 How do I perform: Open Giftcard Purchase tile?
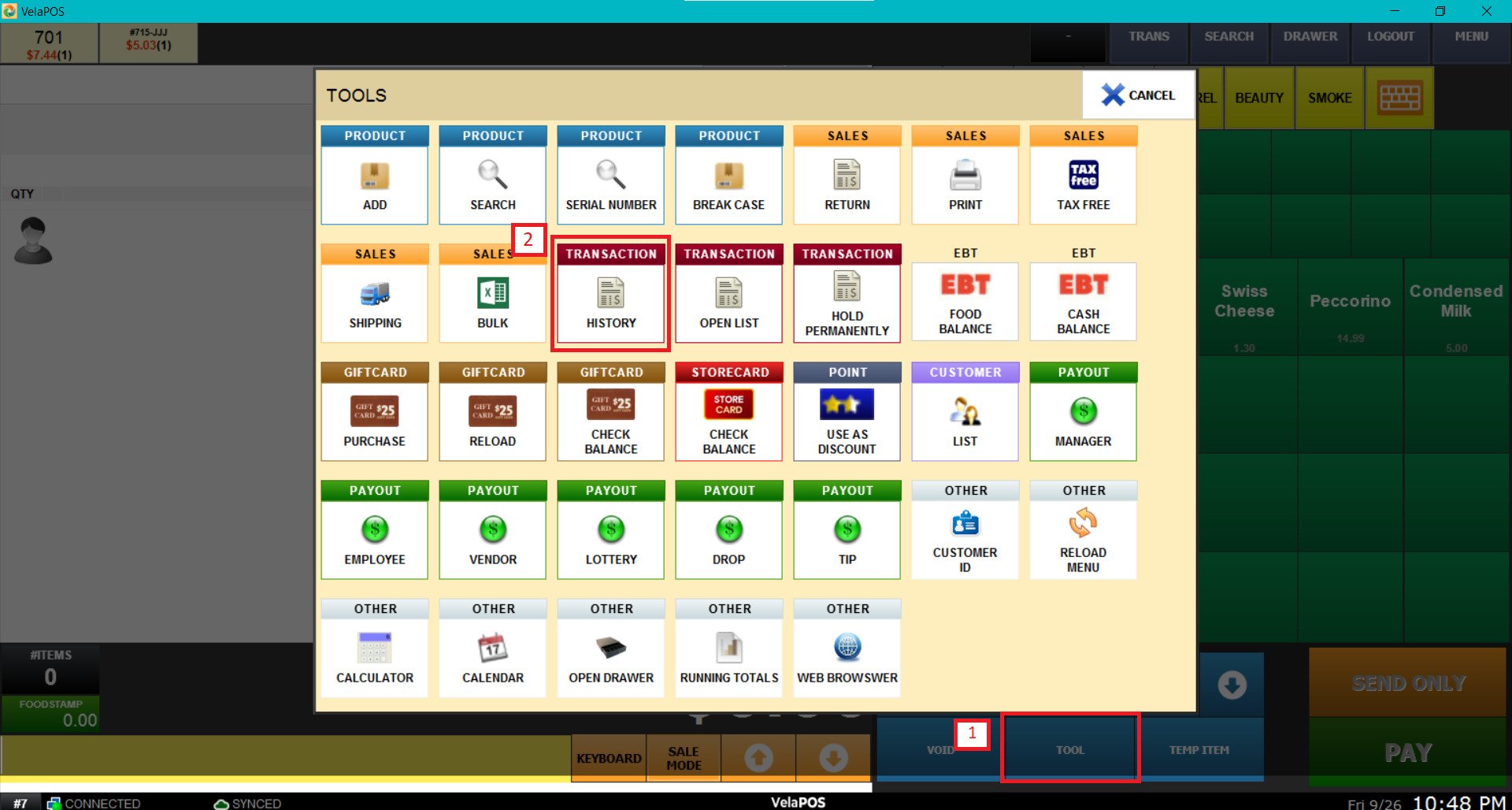374,412
